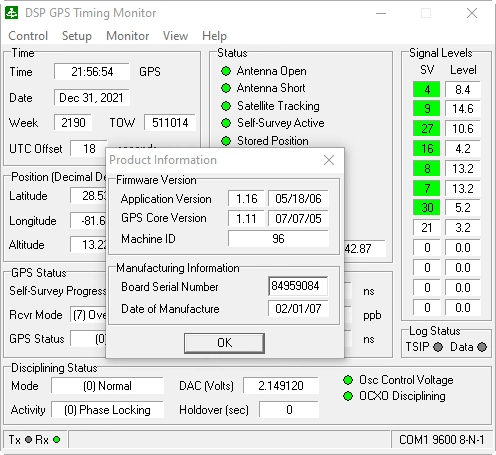Viewport: 496px width, 455px height.
Task: Close the Product Information dialog
Action: click(x=329, y=160)
